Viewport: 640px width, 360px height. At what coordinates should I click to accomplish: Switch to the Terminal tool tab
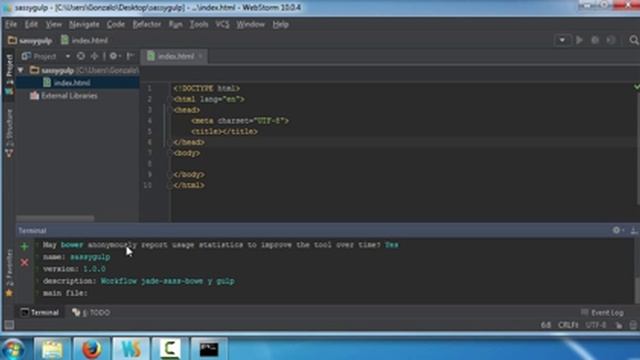point(40,313)
